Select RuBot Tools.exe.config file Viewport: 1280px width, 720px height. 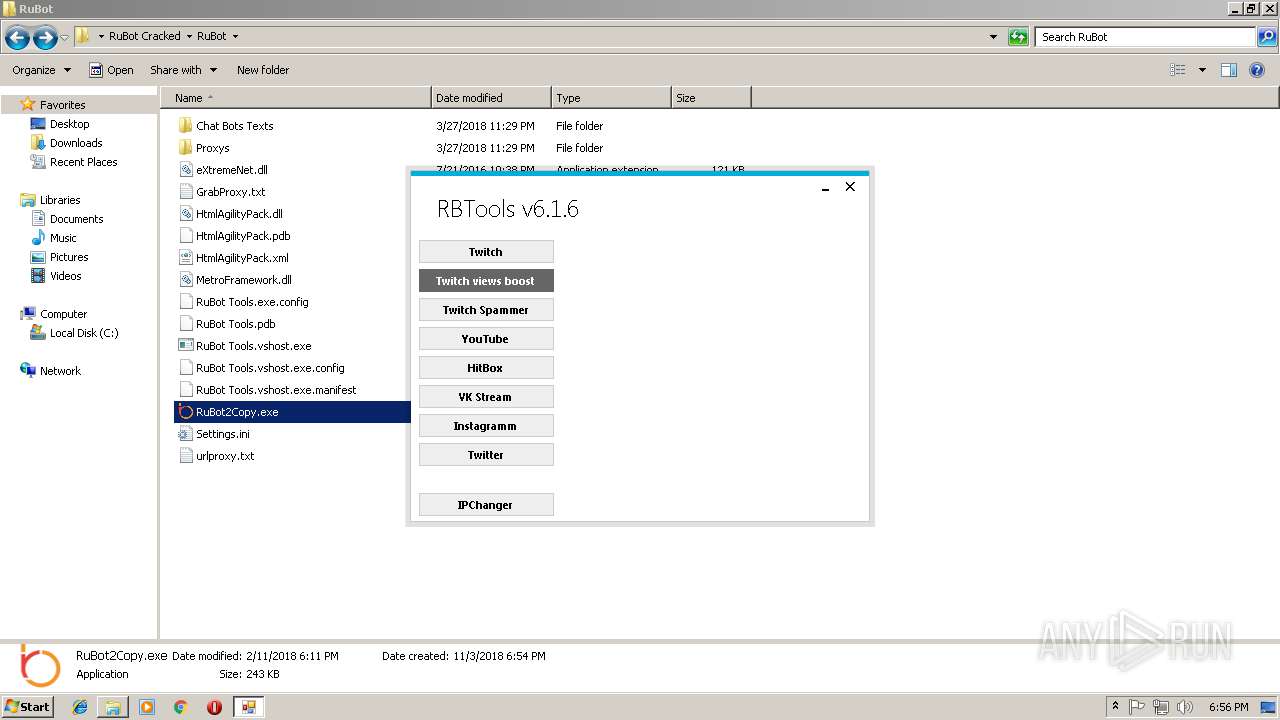click(x=252, y=302)
